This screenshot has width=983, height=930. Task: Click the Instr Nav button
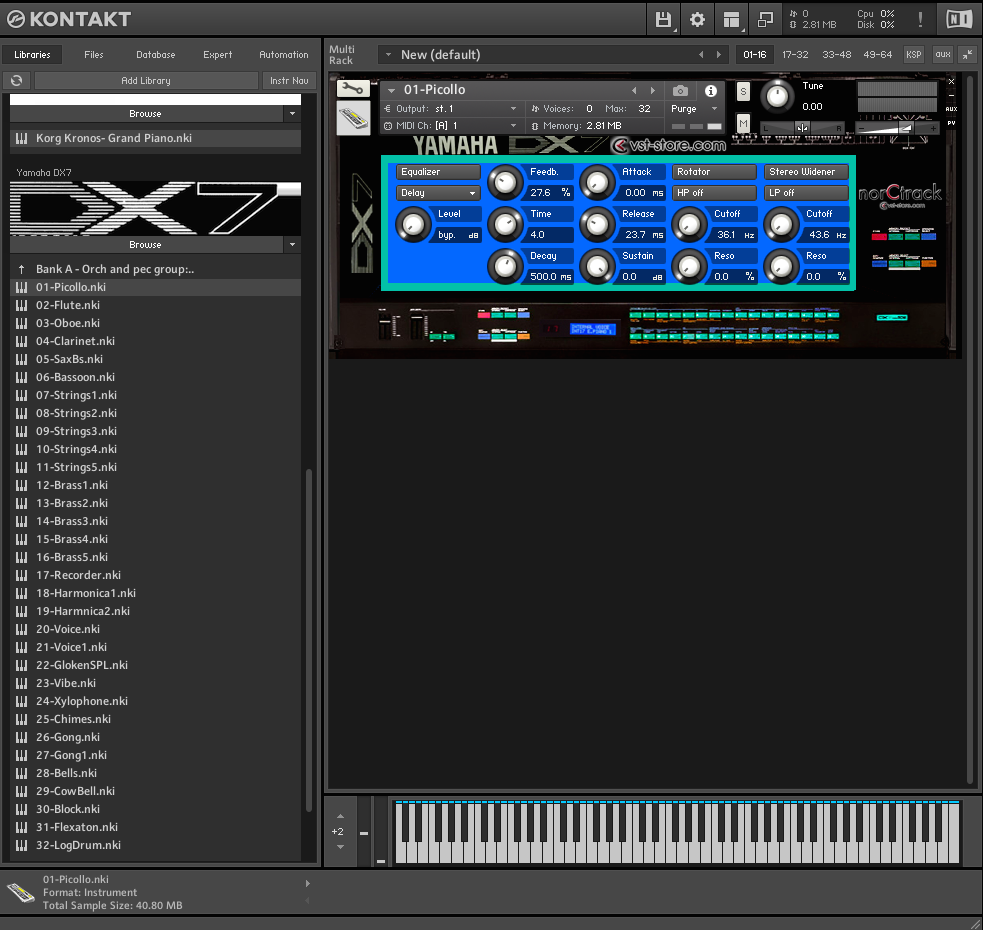pos(289,80)
